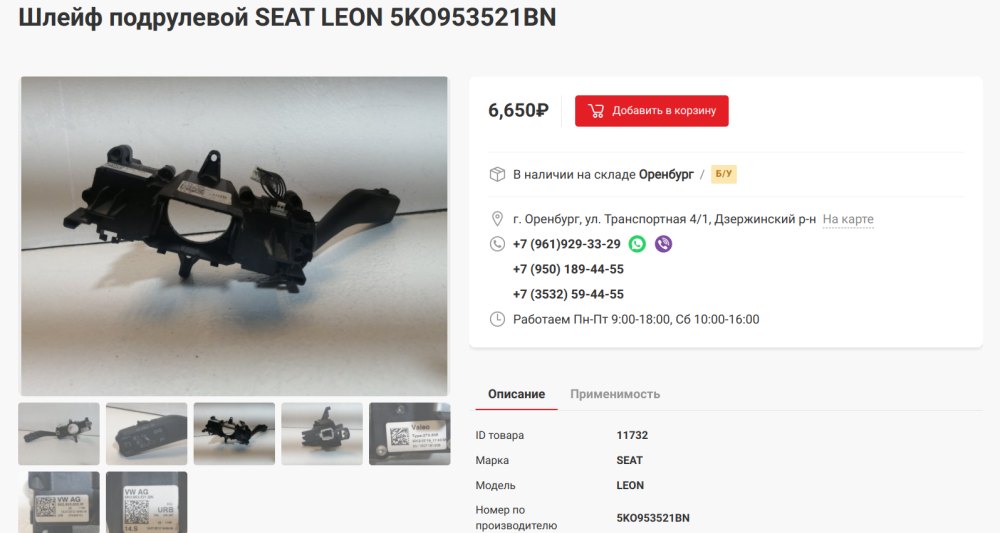Viewport: 1000px width, 533px height.
Task: Click the shopping cart icon in red button
Action: (x=596, y=111)
